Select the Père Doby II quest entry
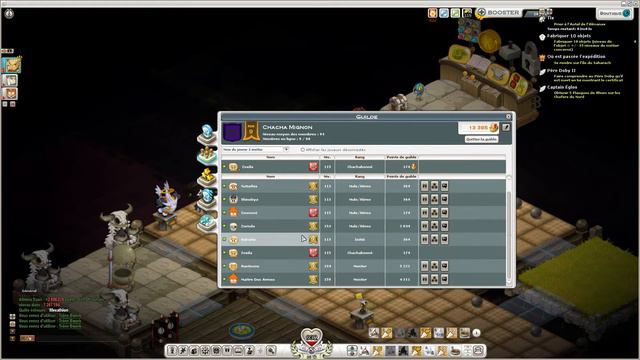640x360 pixels. click(561, 71)
